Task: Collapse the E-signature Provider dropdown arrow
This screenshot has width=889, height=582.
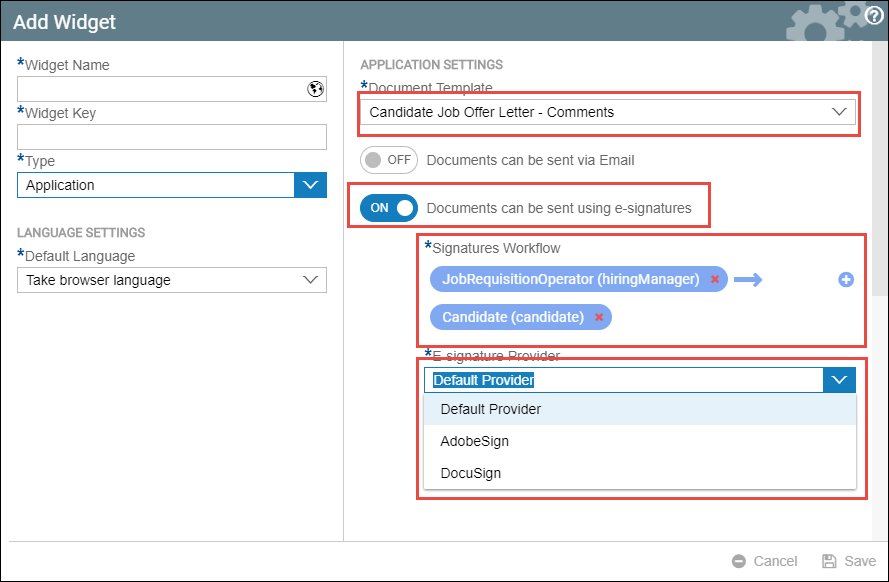Action: [840, 380]
